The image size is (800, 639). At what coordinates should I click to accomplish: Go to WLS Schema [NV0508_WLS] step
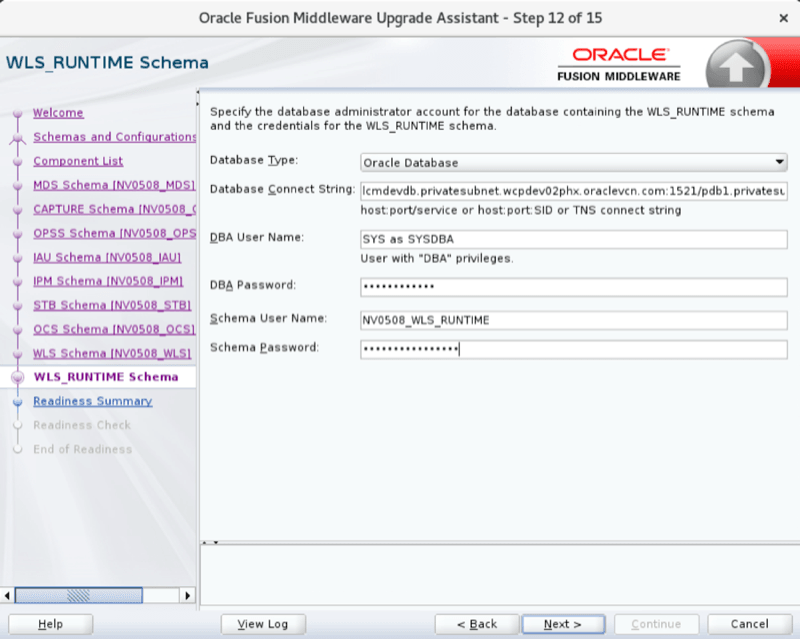(112, 353)
